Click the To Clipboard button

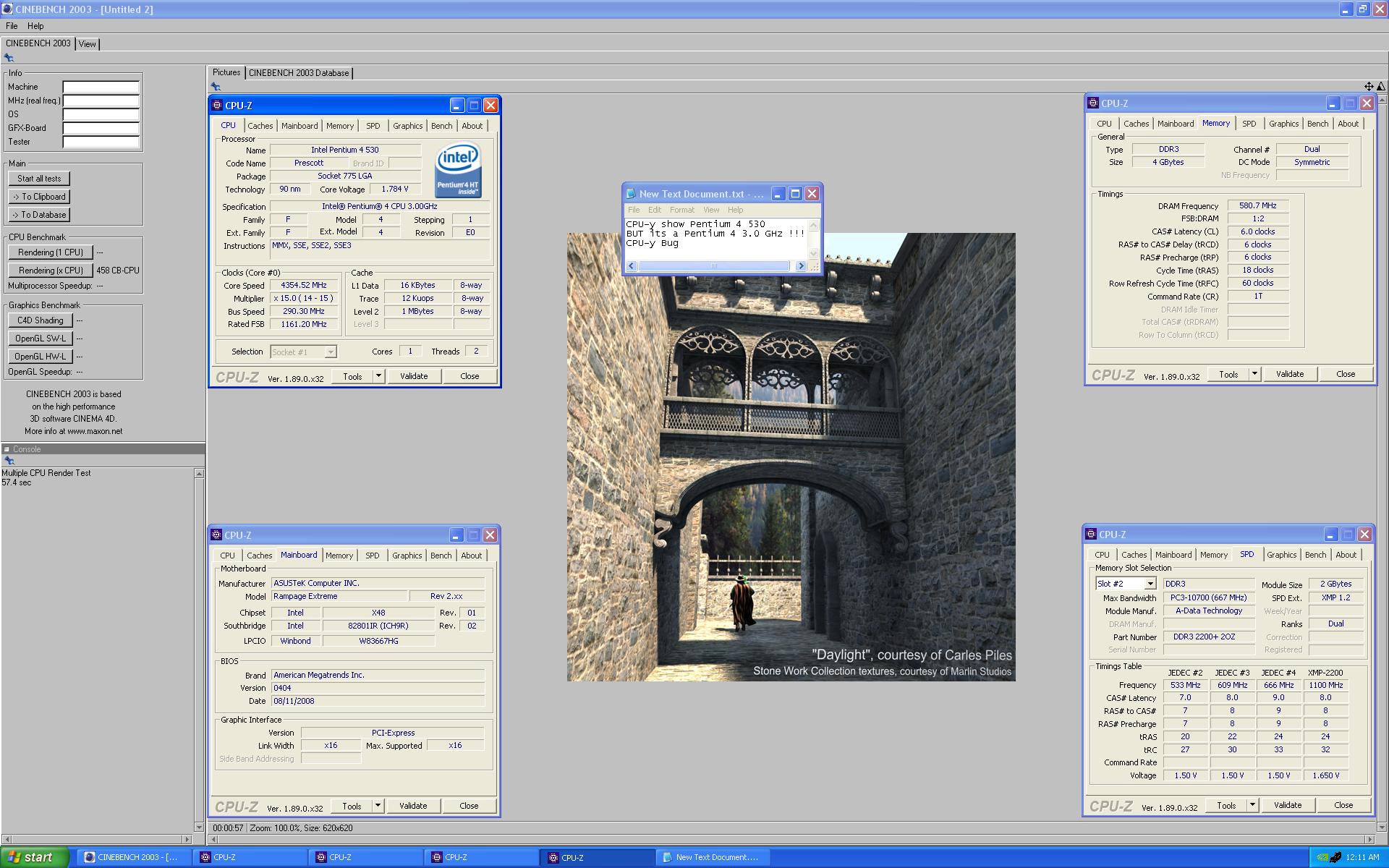(39, 197)
